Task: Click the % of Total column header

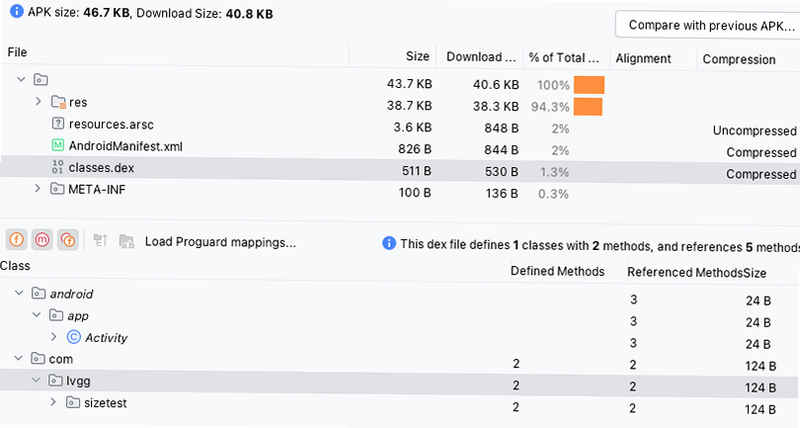Action: (564, 57)
